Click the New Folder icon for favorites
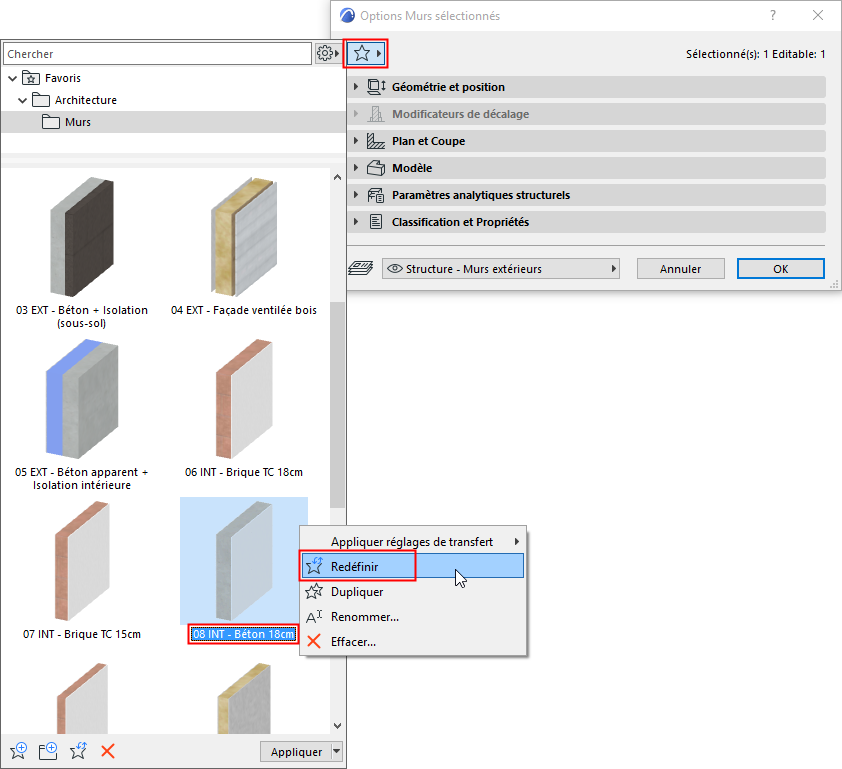This screenshot has width=842, height=769. pos(47,750)
